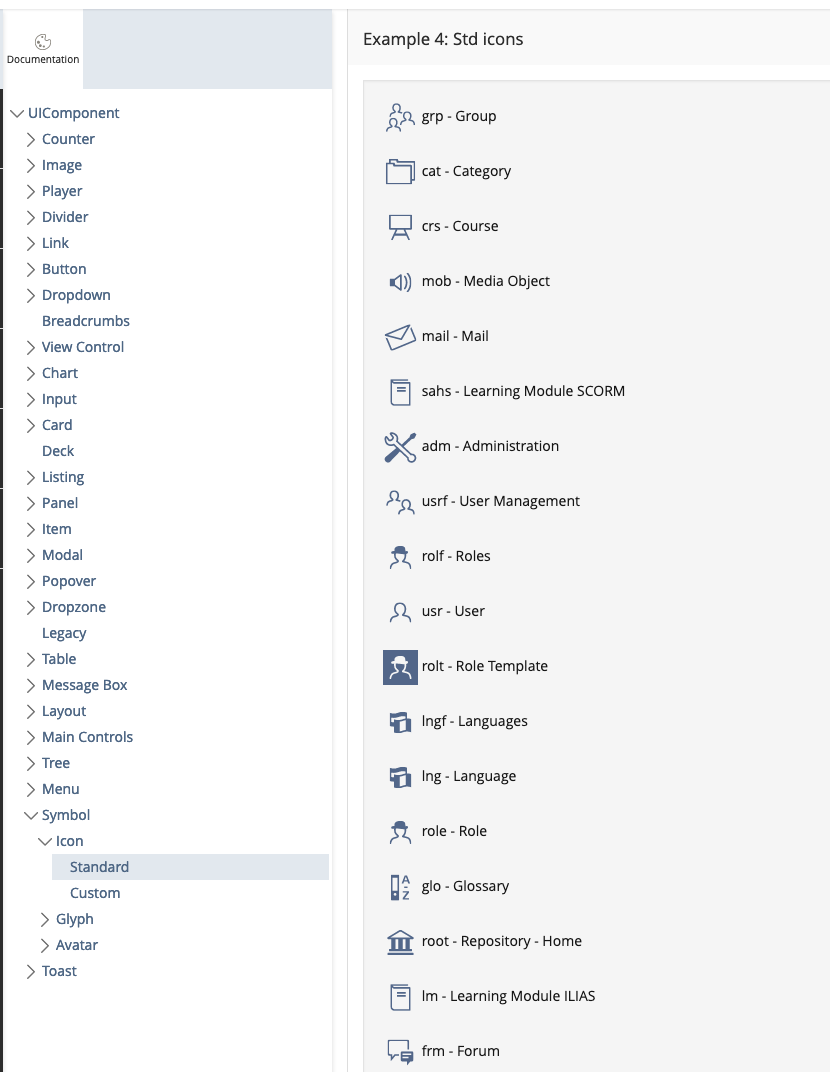This screenshot has height=1072, width=830.
Task: Click the User Management icon
Action: pyautogui.click(x=400, y=502)
